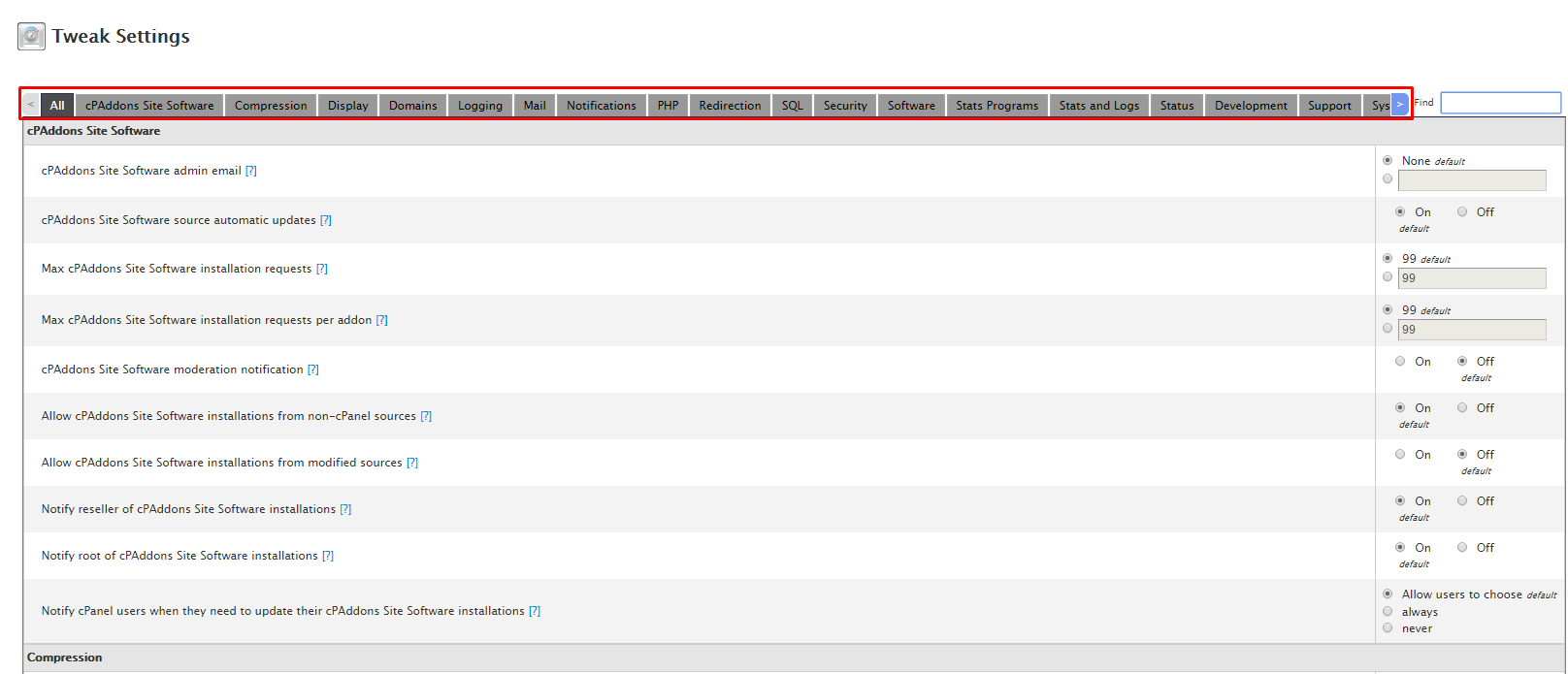1568x674 pixels.
Task: Select 'never' for update notifications
Action: [x=1388, y=628]
